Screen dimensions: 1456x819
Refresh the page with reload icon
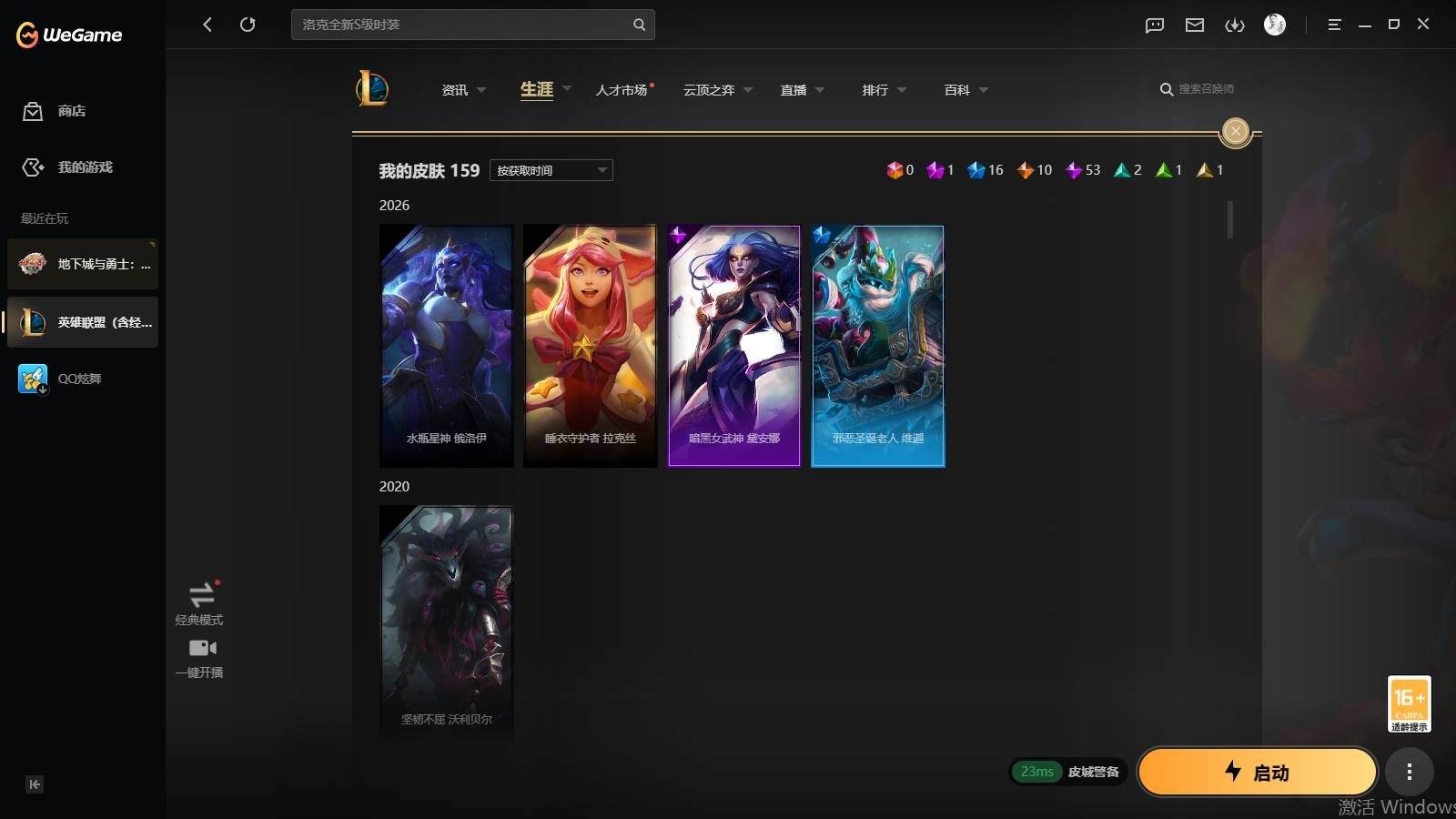point(248,25)
